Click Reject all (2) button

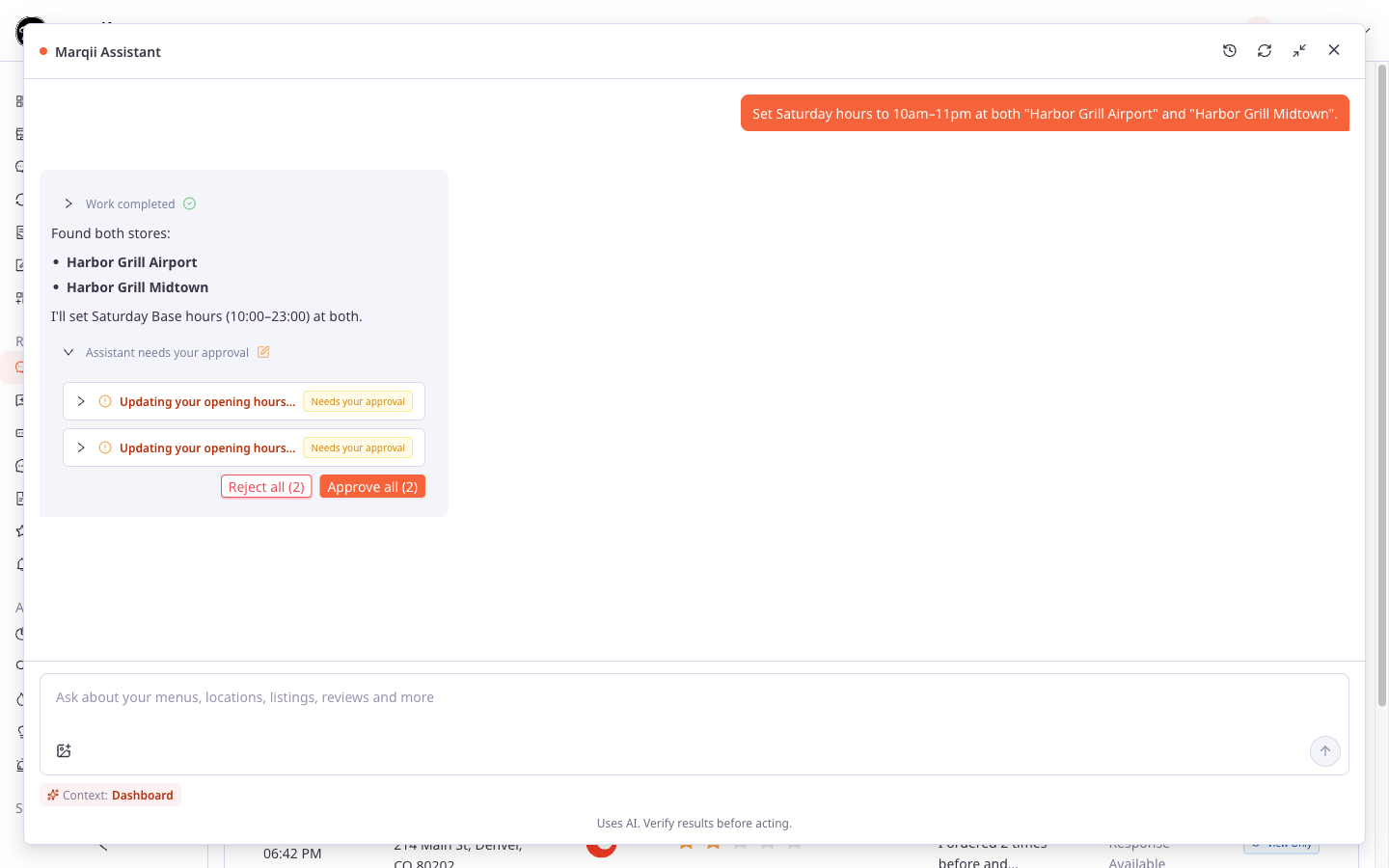[266, 487]
